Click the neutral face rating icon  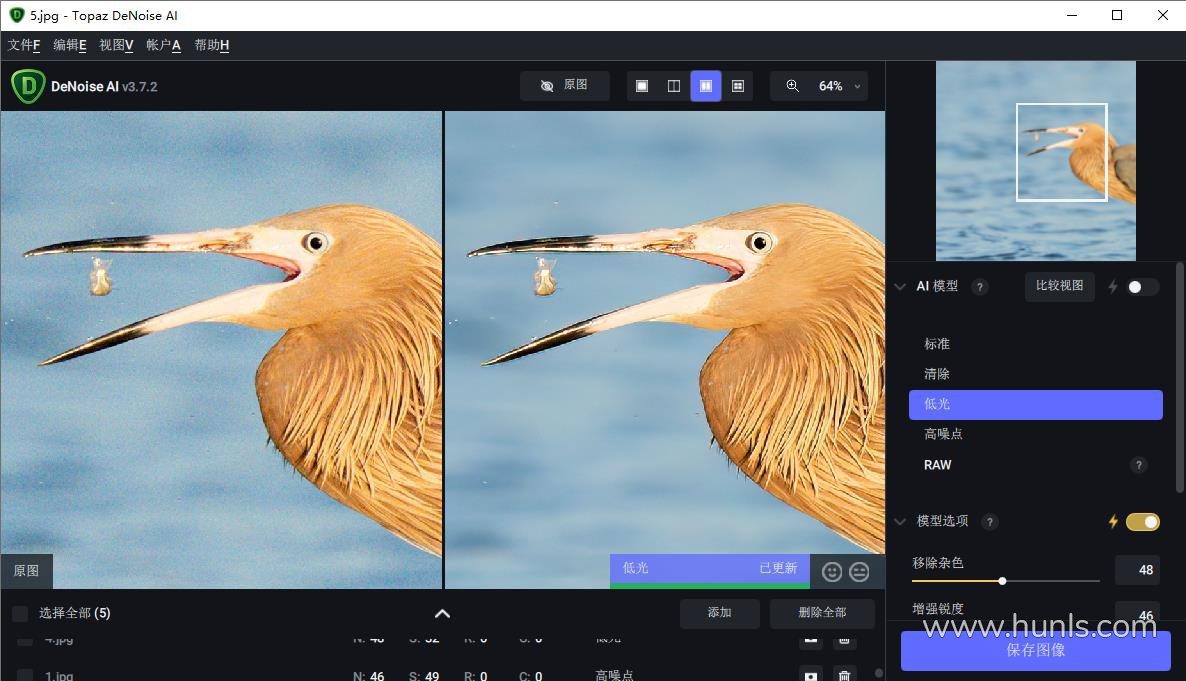(859, 571)
